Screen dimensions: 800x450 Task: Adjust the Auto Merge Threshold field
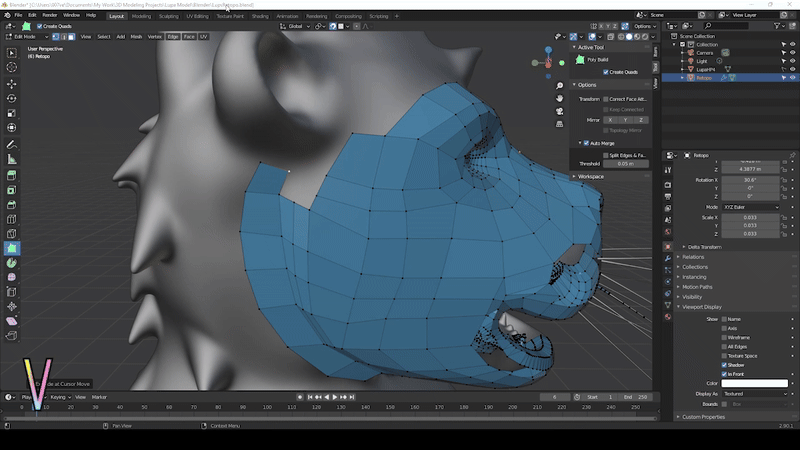pyautogui.click(x=626, y=164)
